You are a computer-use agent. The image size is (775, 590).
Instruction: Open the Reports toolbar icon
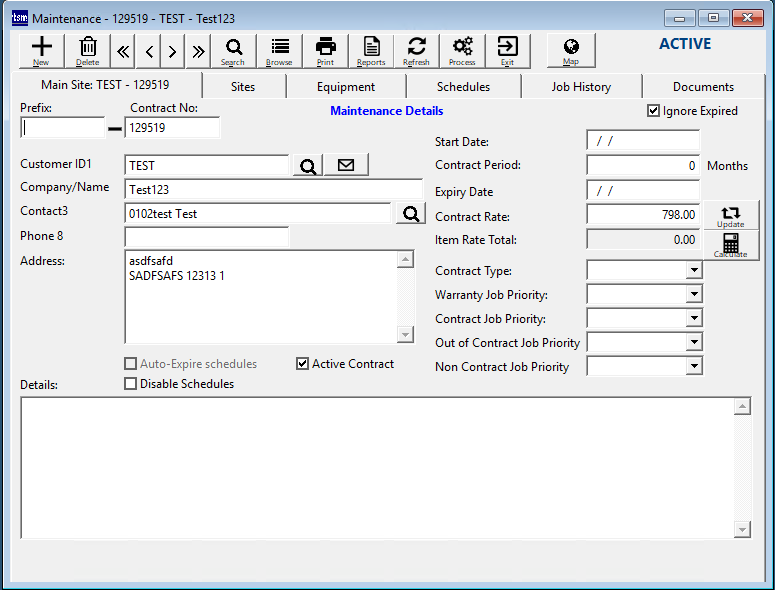(x=371, y=50)
